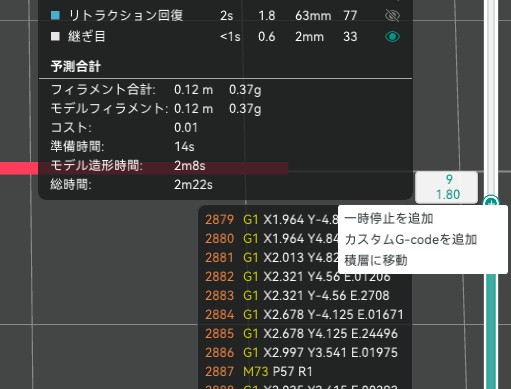
Task: Click the 予測合計 heading
Action: click(x=76, y=66)
